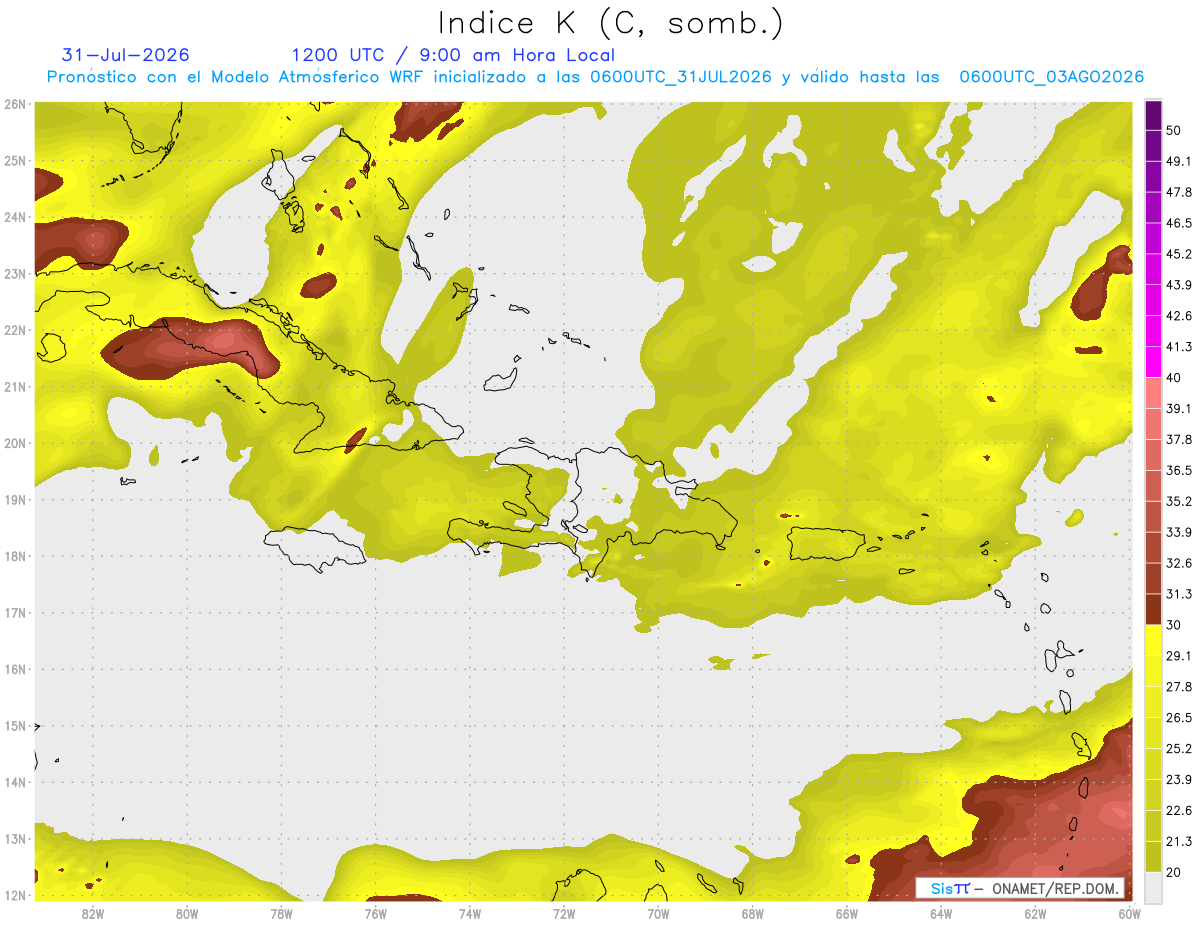Click latitude label "13N"
The height and width of the screenshot is (927, 1200).
[15, 838]
